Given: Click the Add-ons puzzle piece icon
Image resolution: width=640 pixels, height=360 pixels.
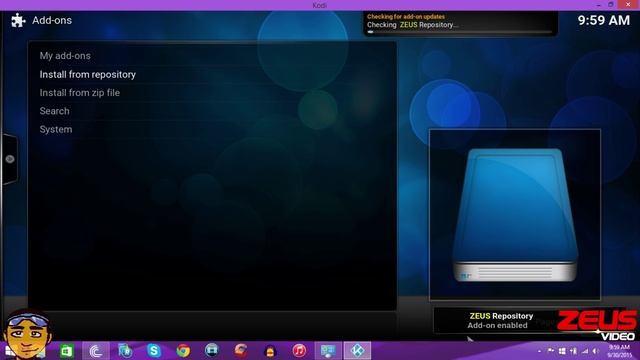Looking at the screenshot, I should click(x=18, y=20).
